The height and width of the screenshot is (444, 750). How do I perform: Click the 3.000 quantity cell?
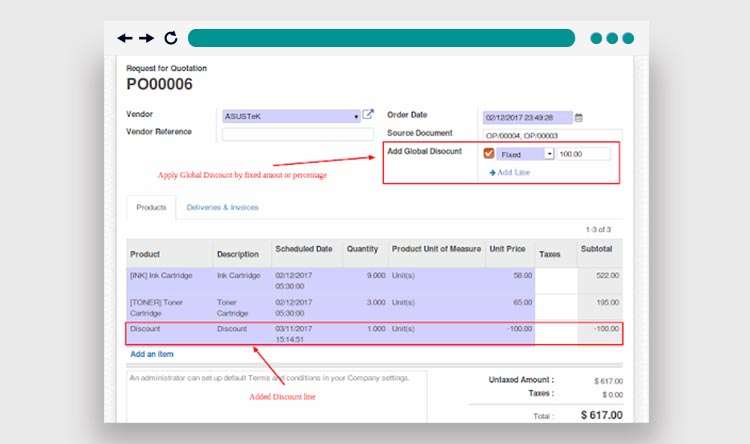365,308
